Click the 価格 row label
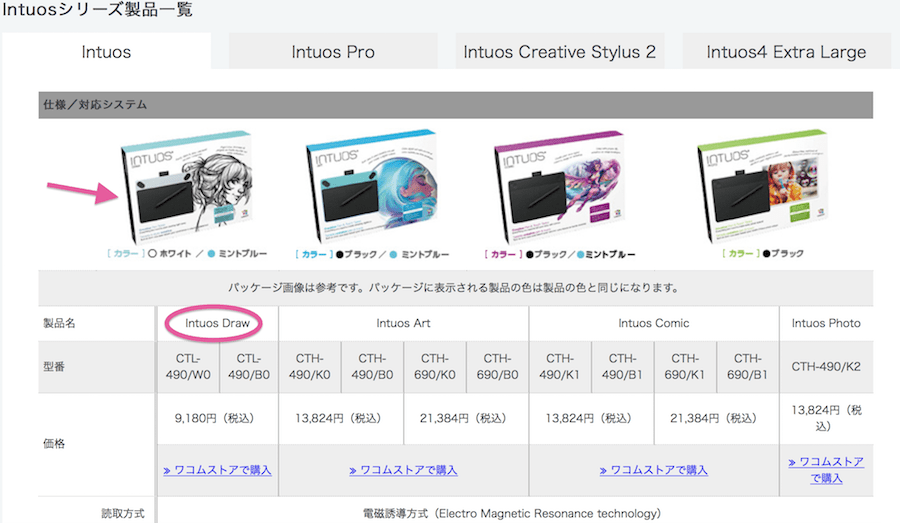This screenshot has width=900, height=523. point(54,444)
